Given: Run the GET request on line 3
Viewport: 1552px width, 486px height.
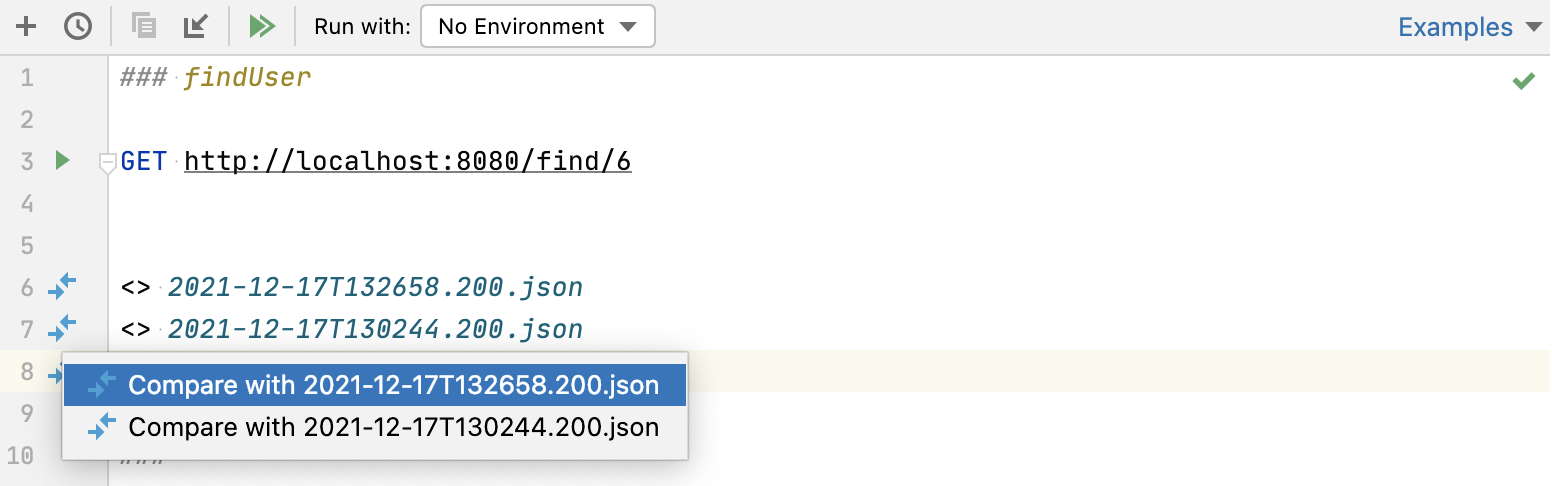Looking at the screenshot, I should tap(62, 160).
